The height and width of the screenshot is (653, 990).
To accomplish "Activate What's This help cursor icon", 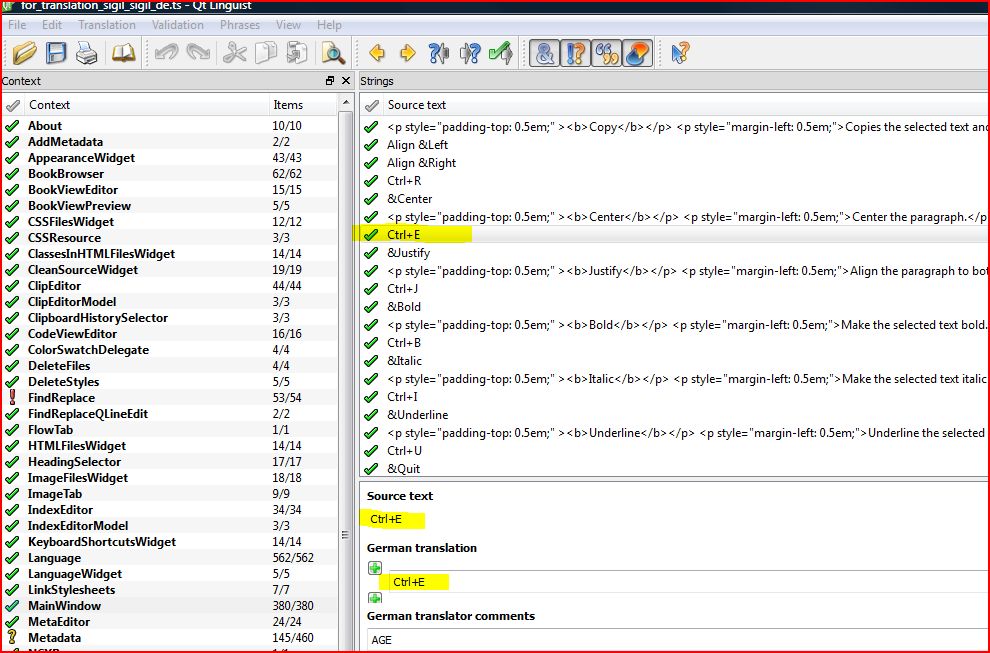I will (x=680, y=53).
